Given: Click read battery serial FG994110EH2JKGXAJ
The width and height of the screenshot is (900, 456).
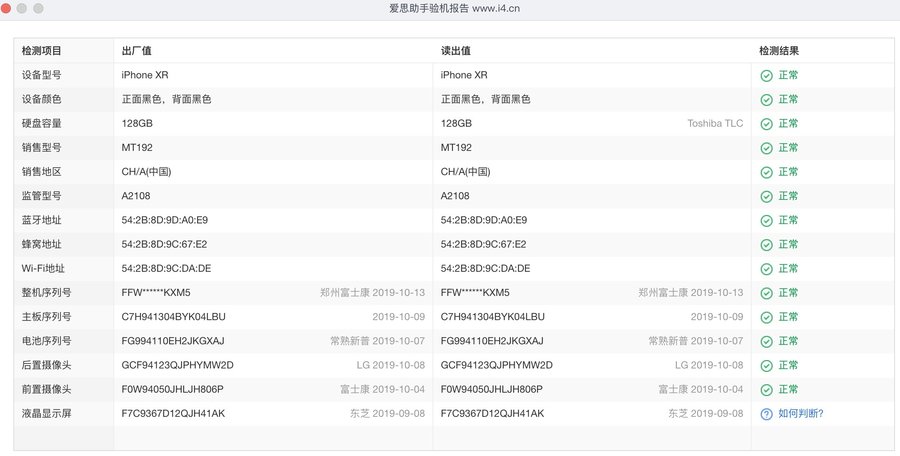Looking at the screenshot, I should [x=492, y=341].
